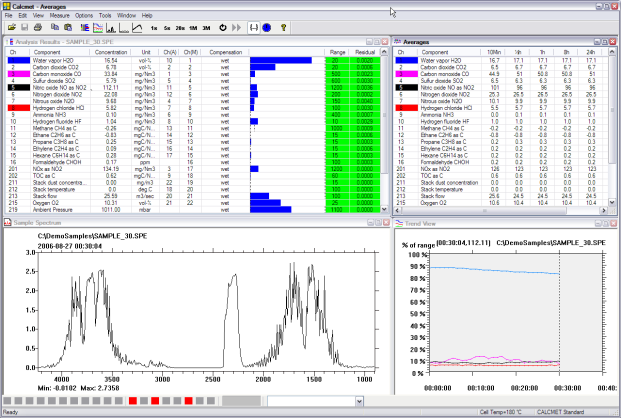Click the vertical scrollbar down arrow in Averages
621x418 pixels.
(x=612, y=202)
